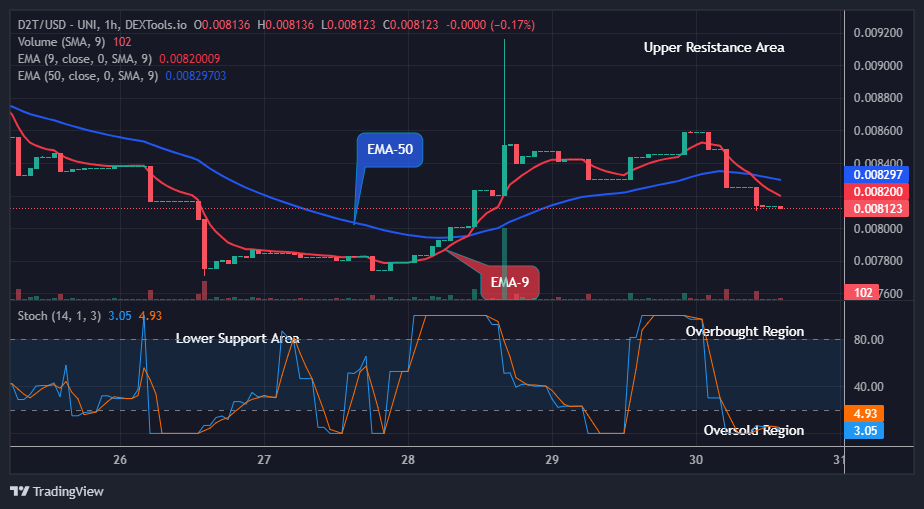Click the red 0.008200 price tag
The image size is (924, 509).
coord(876,191)
